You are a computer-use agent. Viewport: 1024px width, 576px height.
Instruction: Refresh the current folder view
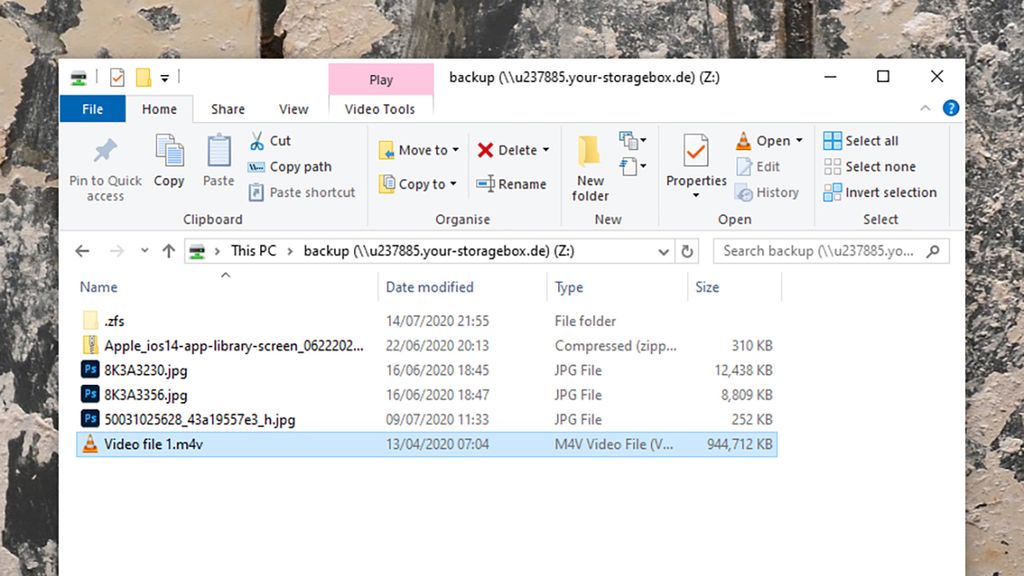pyautogui.click(x=687, y=251)
